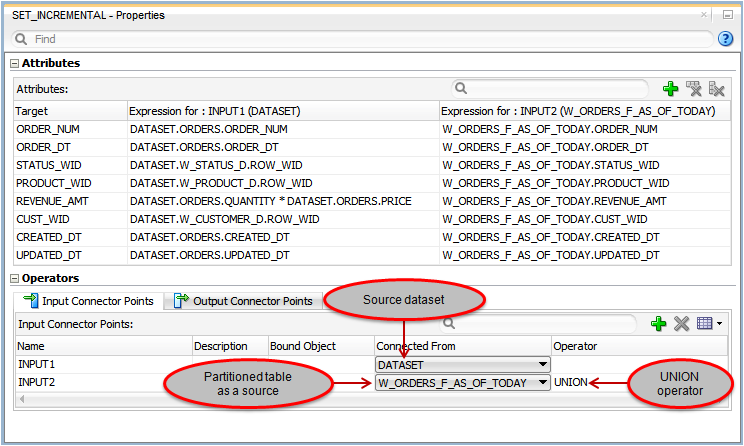Click the delete all attributes icon
The height and width of the screenshot is (446, 744).
(716, 89)
